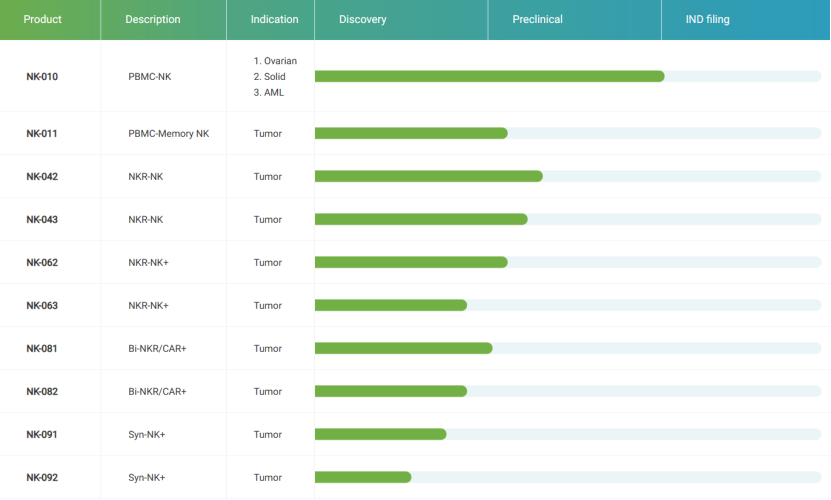The width and height of the screenshot is (831, 500).
Task: Open the NK-092 product entry
Action: [x=42, y=478]
